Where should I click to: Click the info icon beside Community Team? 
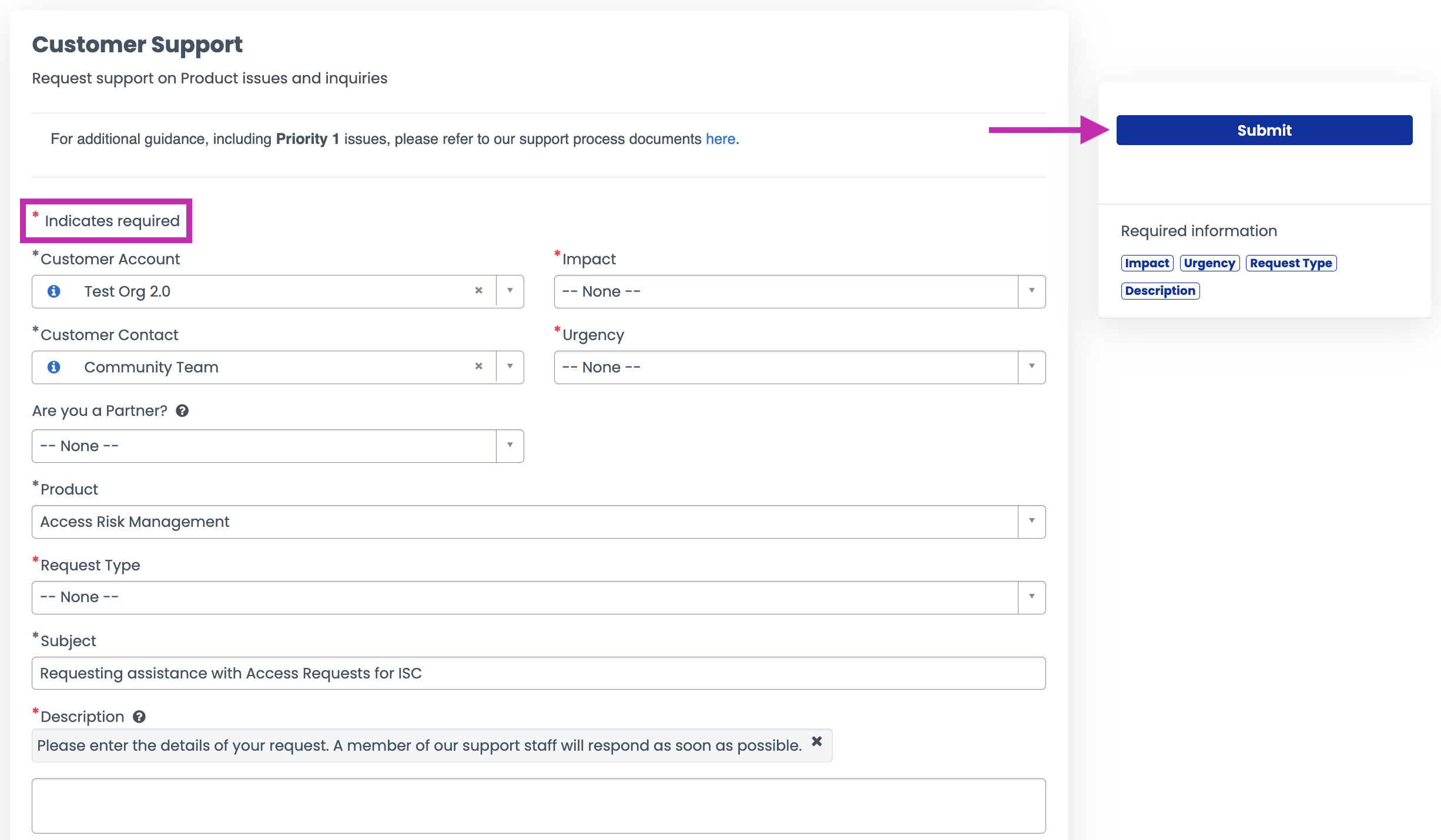pyautogui.click(x=55, y=367)
